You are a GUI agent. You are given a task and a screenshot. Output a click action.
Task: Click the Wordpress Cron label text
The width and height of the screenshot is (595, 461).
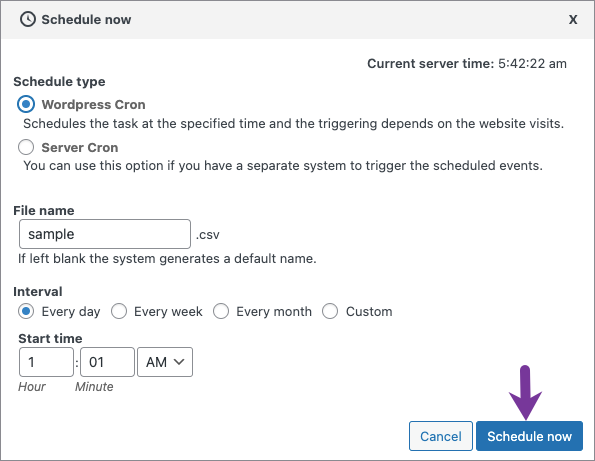93,104
